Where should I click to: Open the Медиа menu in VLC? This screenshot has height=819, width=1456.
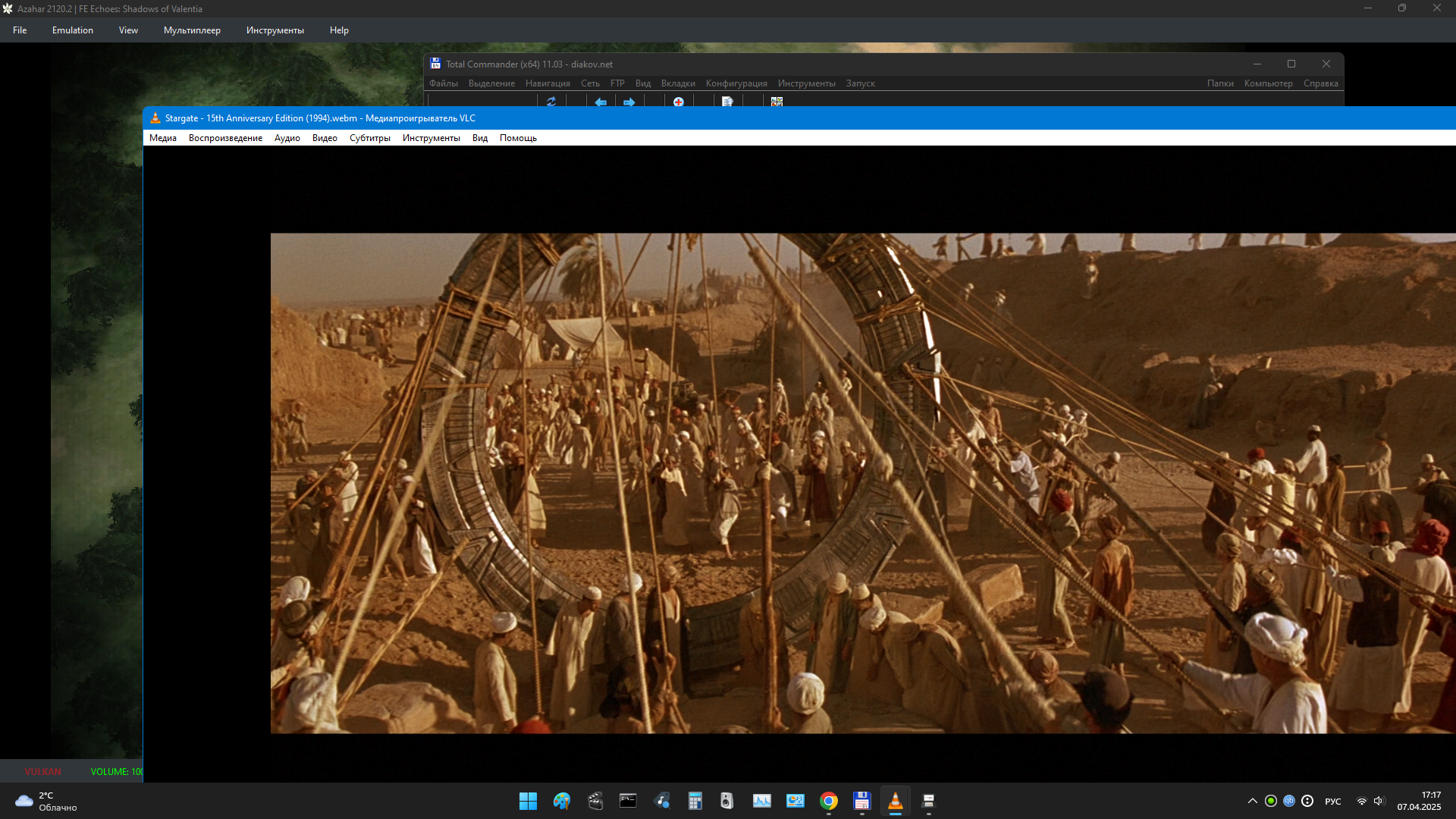click(x=162, y=138)
